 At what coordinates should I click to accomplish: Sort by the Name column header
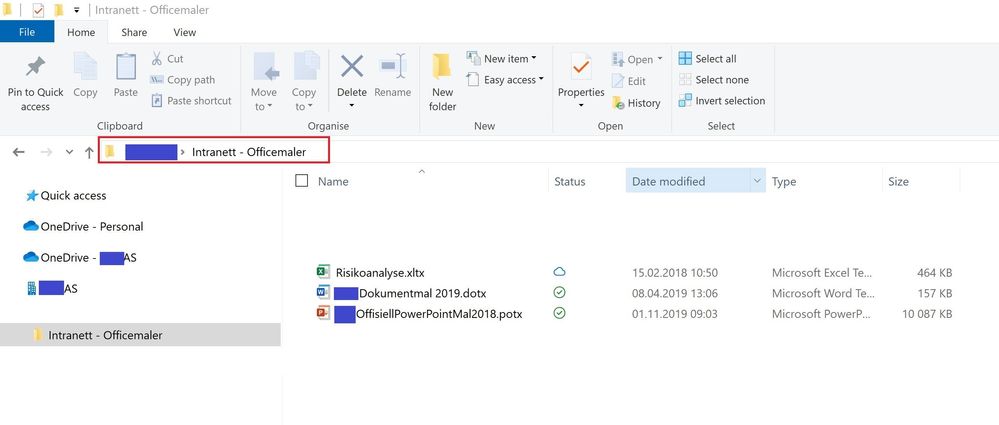333,182
